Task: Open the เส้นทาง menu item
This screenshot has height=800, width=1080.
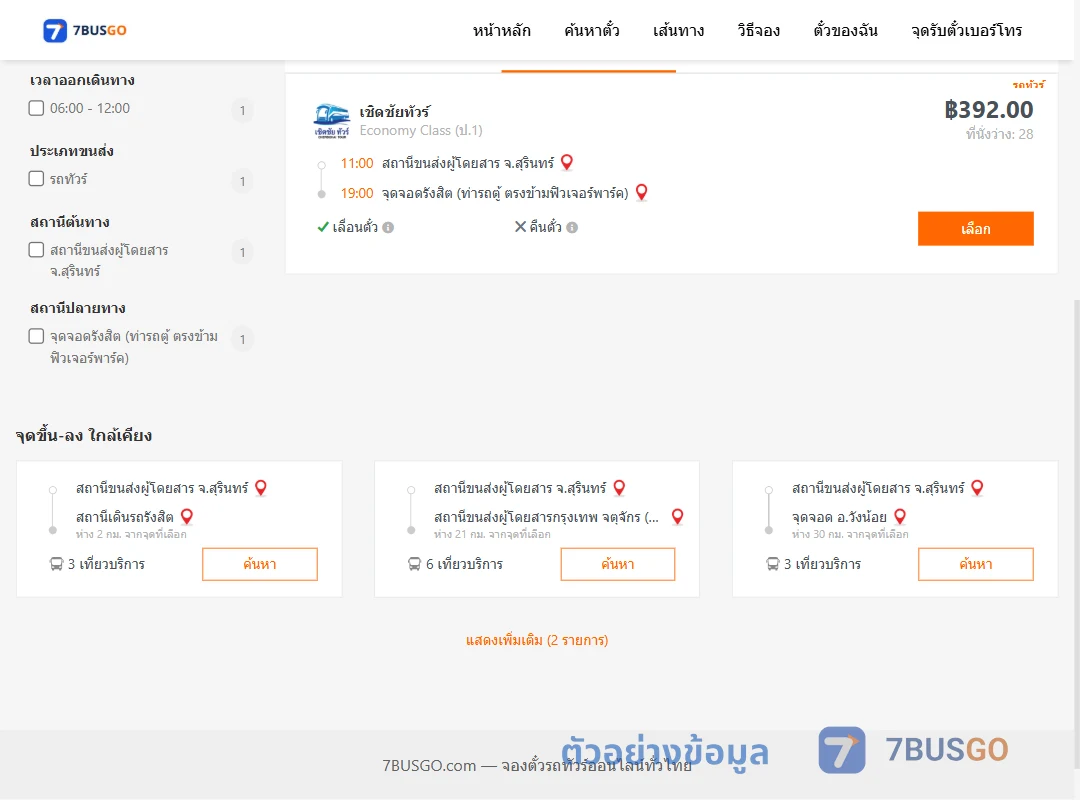Action: (x=678, y=30)
